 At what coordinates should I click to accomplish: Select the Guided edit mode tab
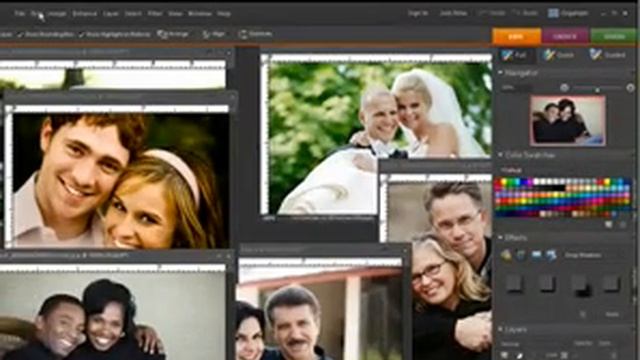click(x=609, y=55)
